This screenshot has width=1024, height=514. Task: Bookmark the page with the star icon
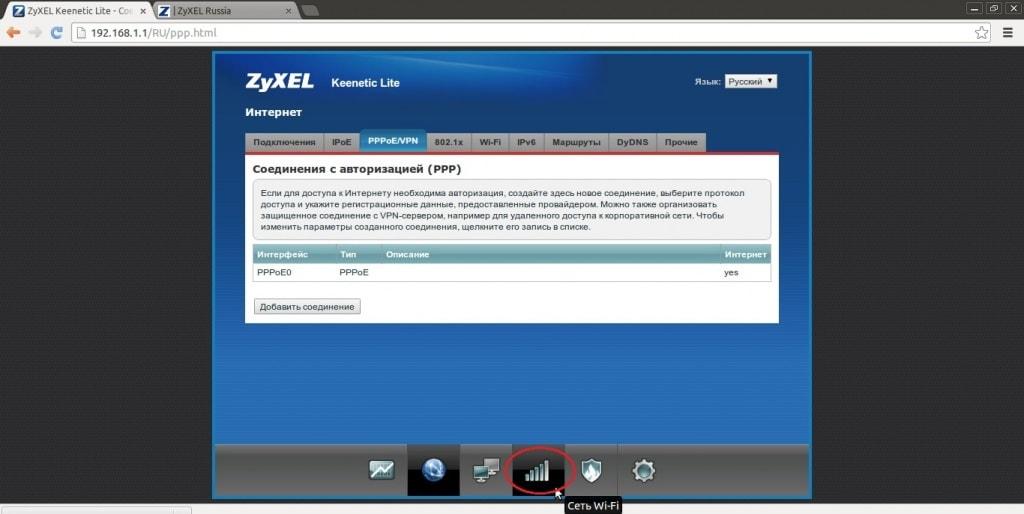981,33
